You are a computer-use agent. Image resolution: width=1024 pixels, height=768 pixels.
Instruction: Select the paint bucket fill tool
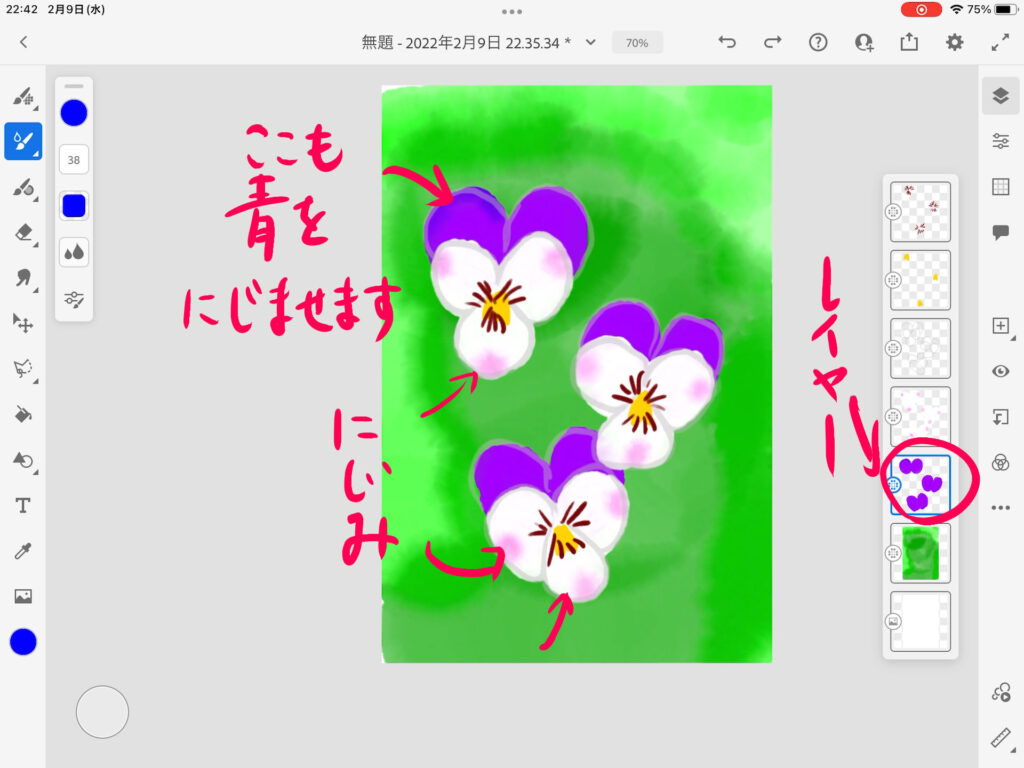point(22,414)
